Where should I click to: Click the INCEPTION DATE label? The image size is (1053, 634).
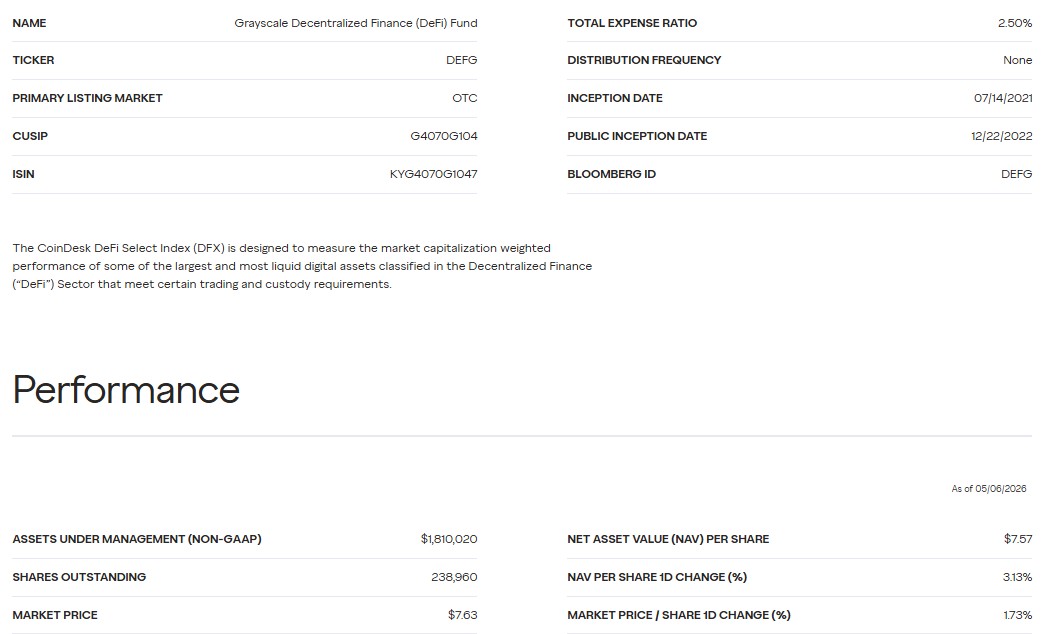tap(614, 98)
